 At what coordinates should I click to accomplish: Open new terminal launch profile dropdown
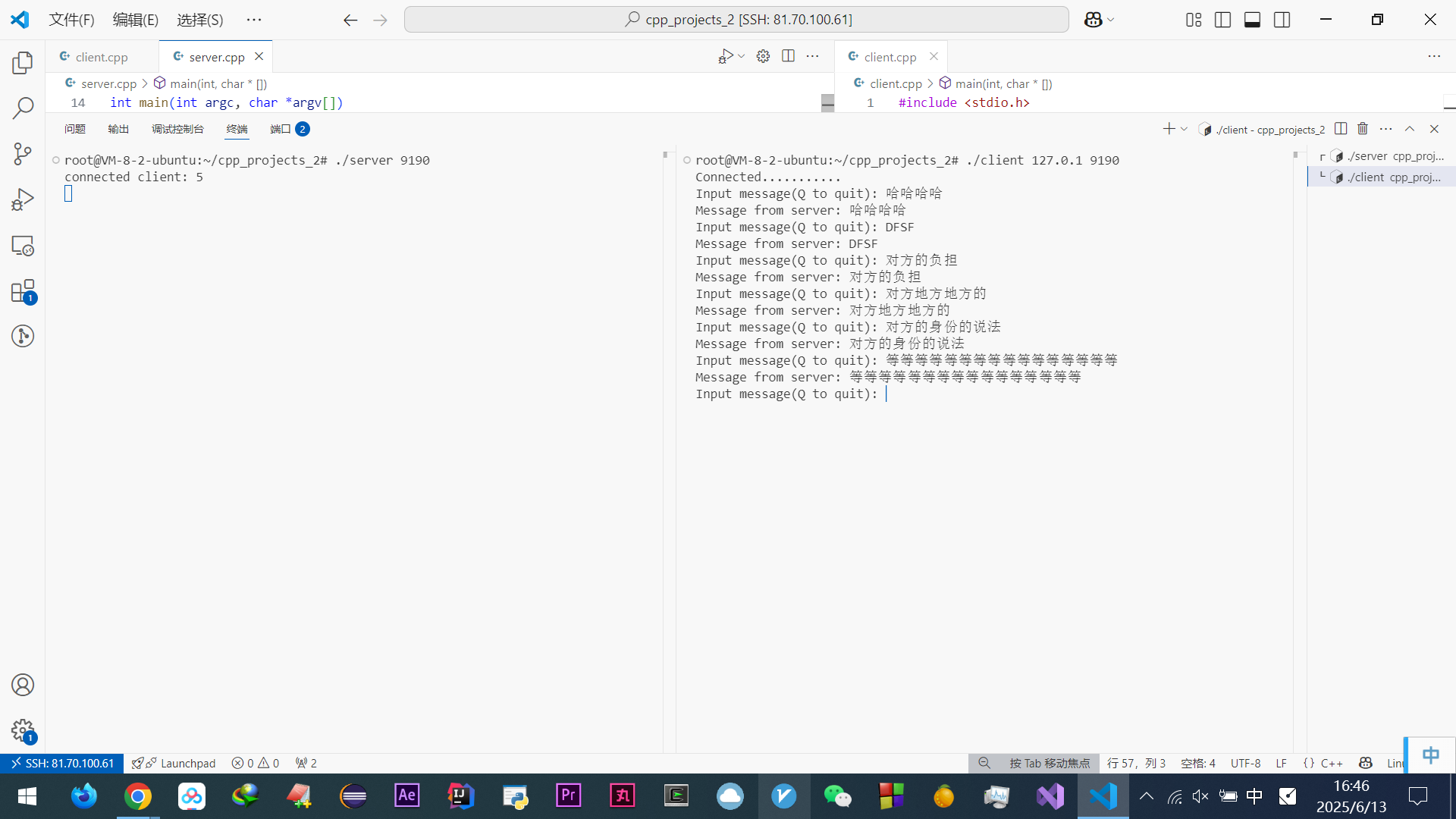1184,129
